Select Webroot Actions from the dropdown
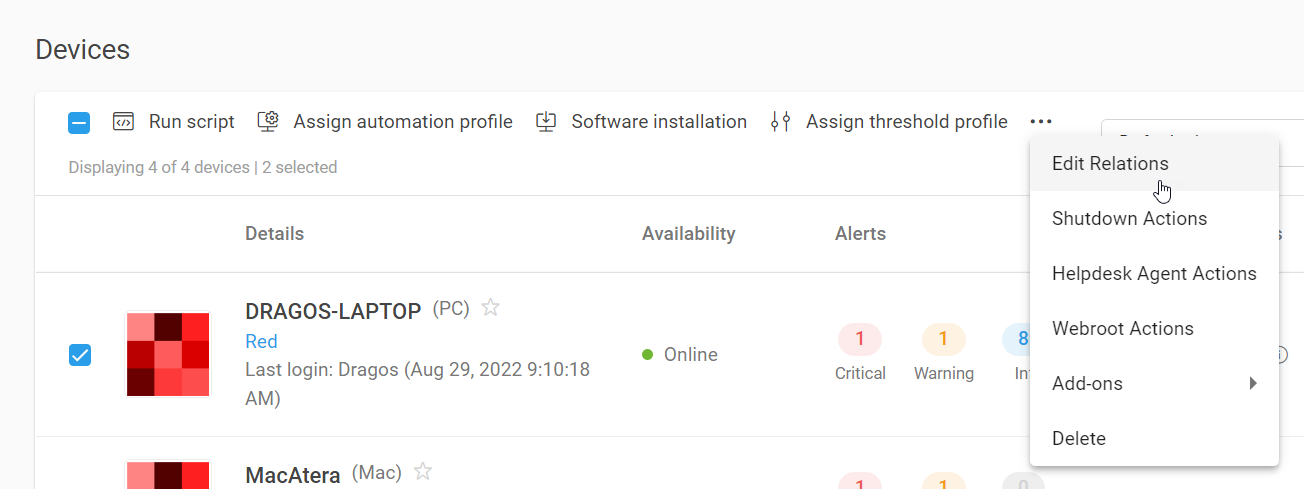Viewport: 1304px width, 489px height. pos(1154,328)
